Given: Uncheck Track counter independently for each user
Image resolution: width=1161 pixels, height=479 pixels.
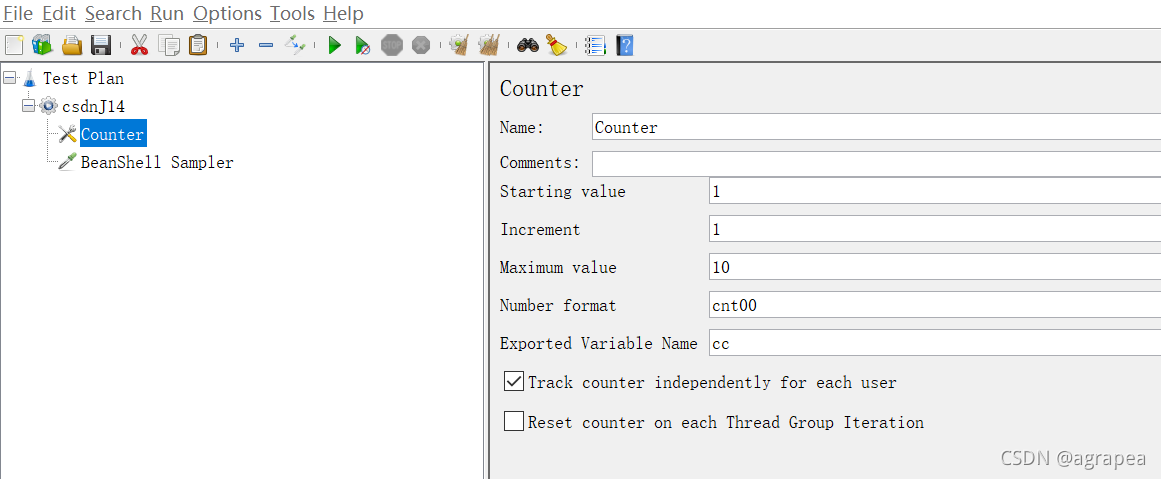Looking at the screenshot, I should 514,382.
